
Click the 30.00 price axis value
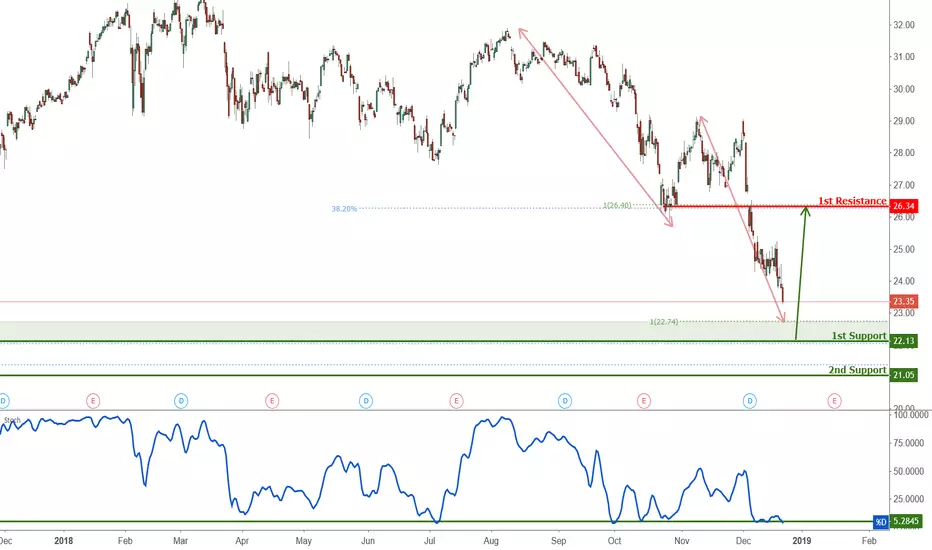903,89
